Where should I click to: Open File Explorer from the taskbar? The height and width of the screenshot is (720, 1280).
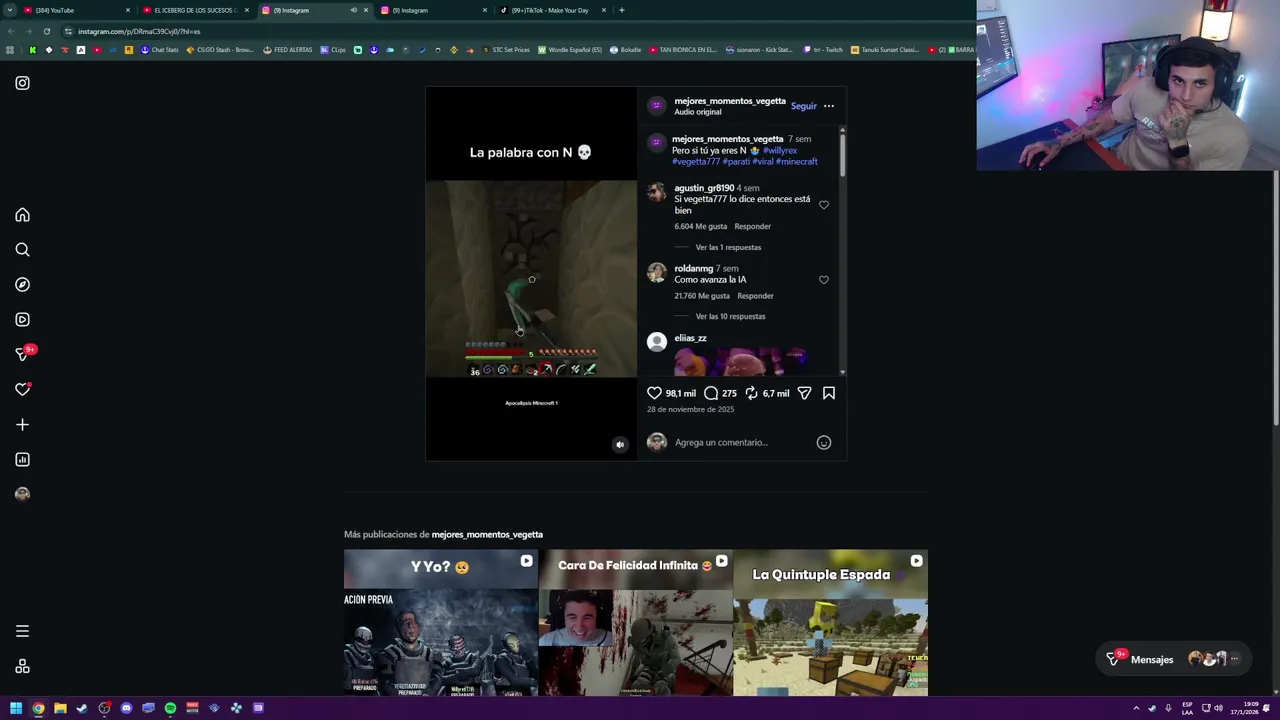(x=60, y=708)
